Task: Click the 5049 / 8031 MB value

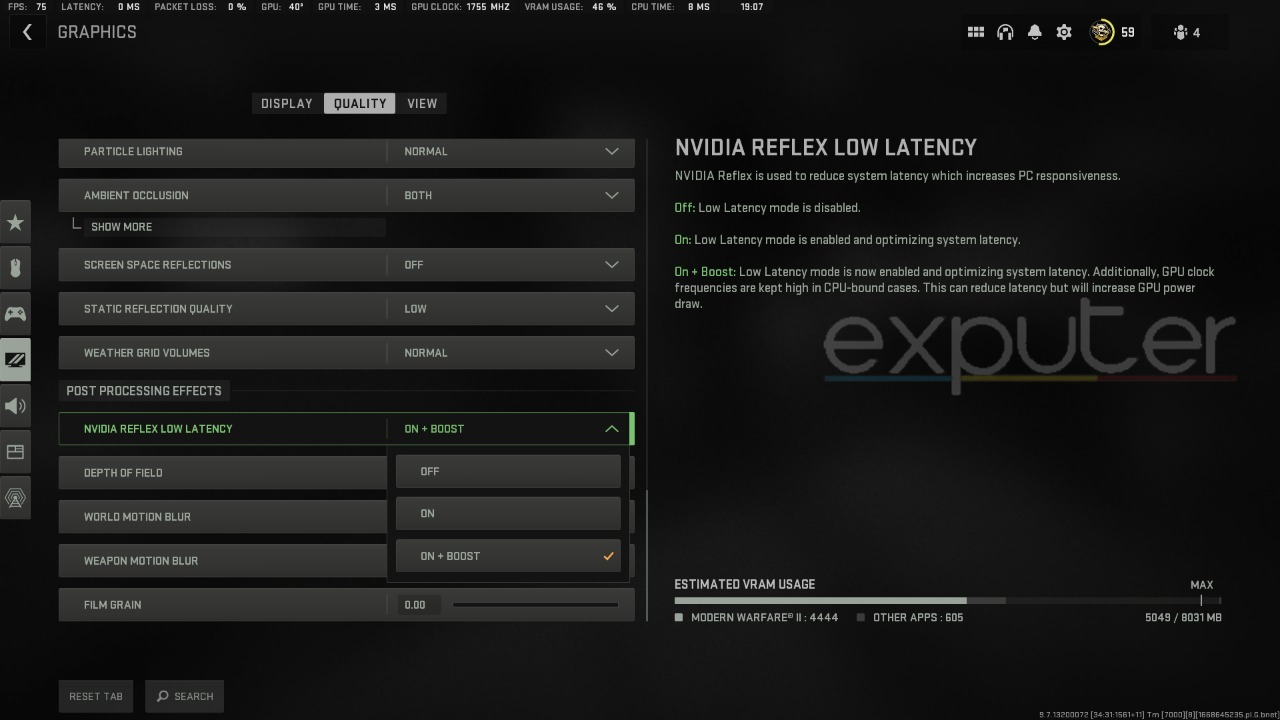Action: (x=1183, y=618)
